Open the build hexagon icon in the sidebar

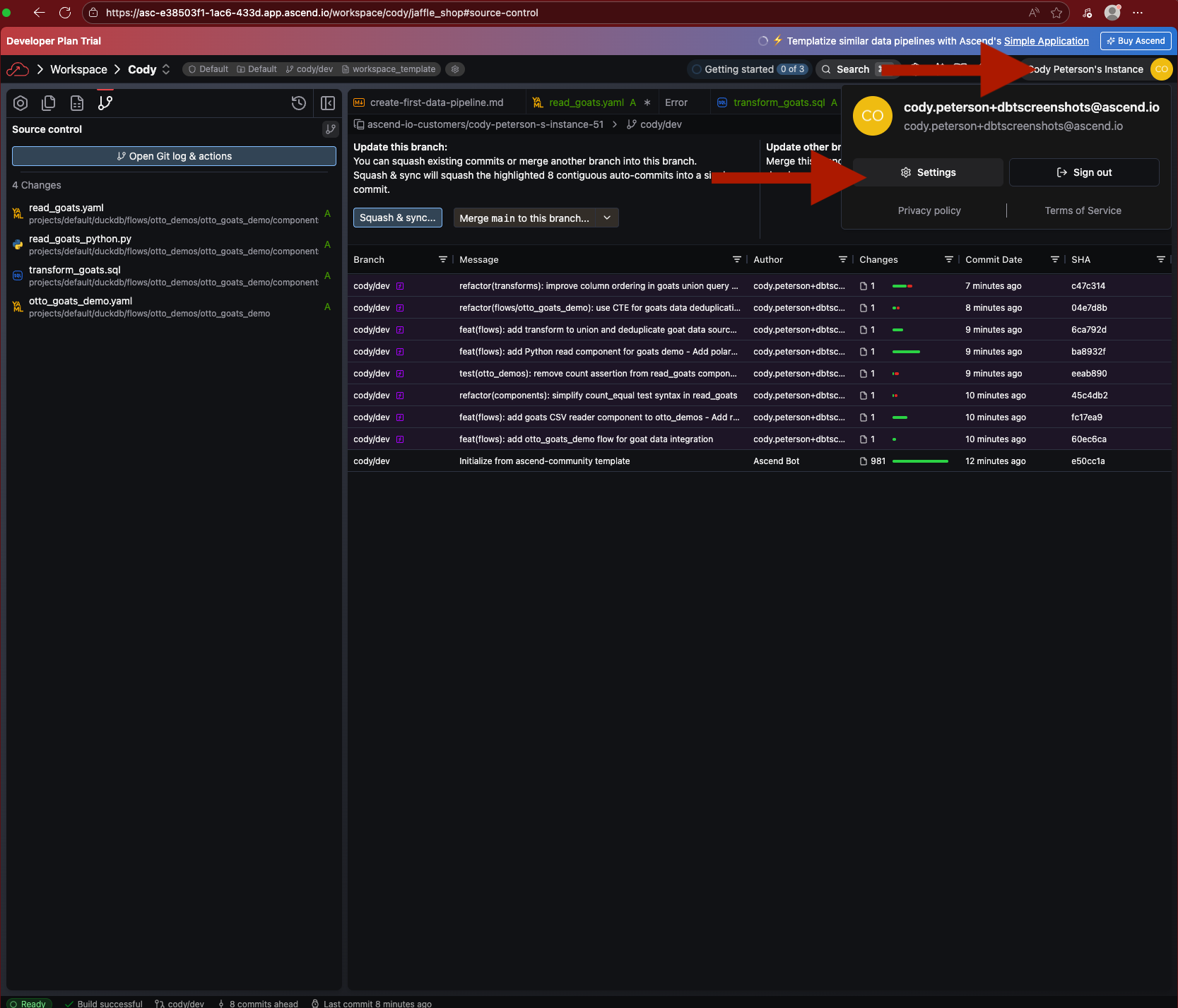click(20, 103)
